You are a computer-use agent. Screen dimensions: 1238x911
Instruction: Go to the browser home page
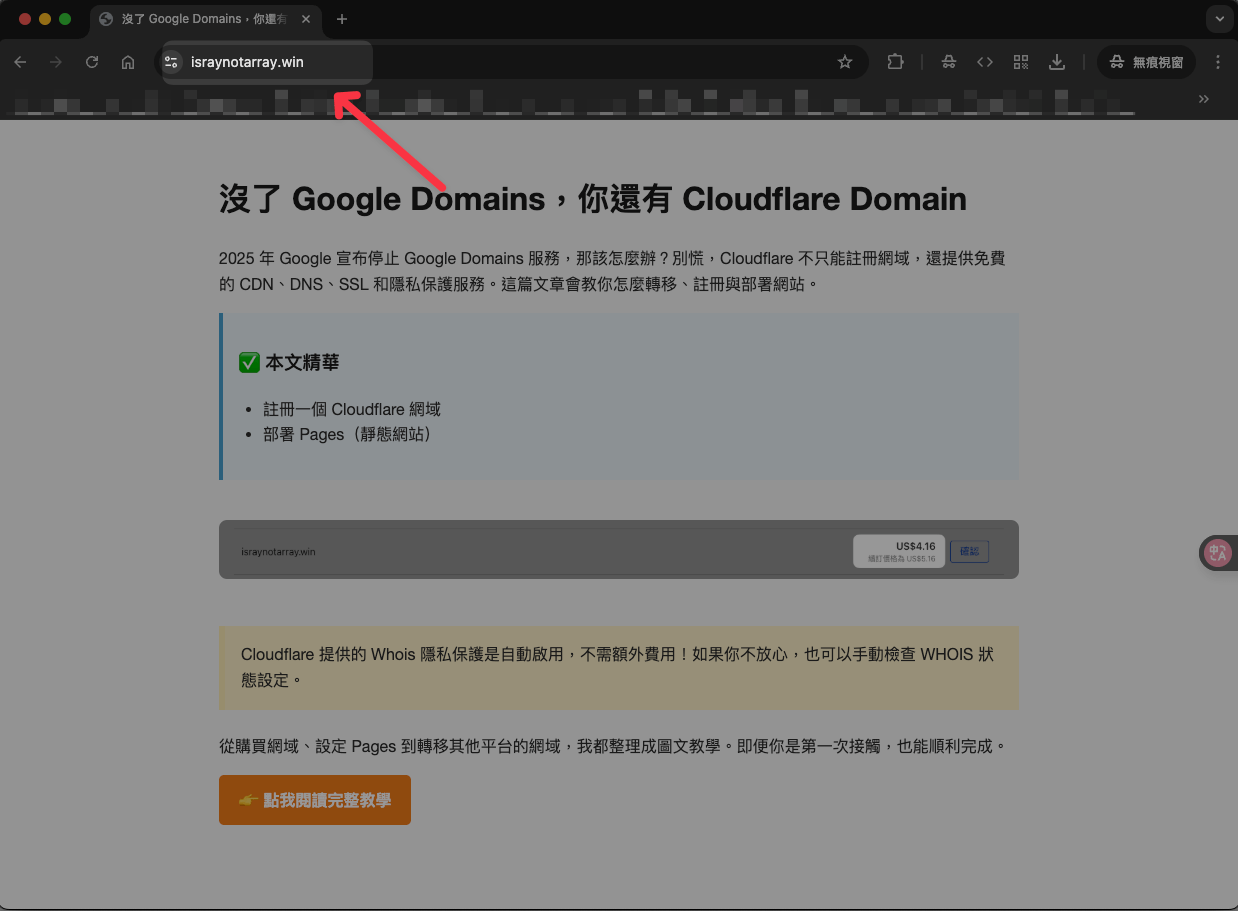click(128, 62)
